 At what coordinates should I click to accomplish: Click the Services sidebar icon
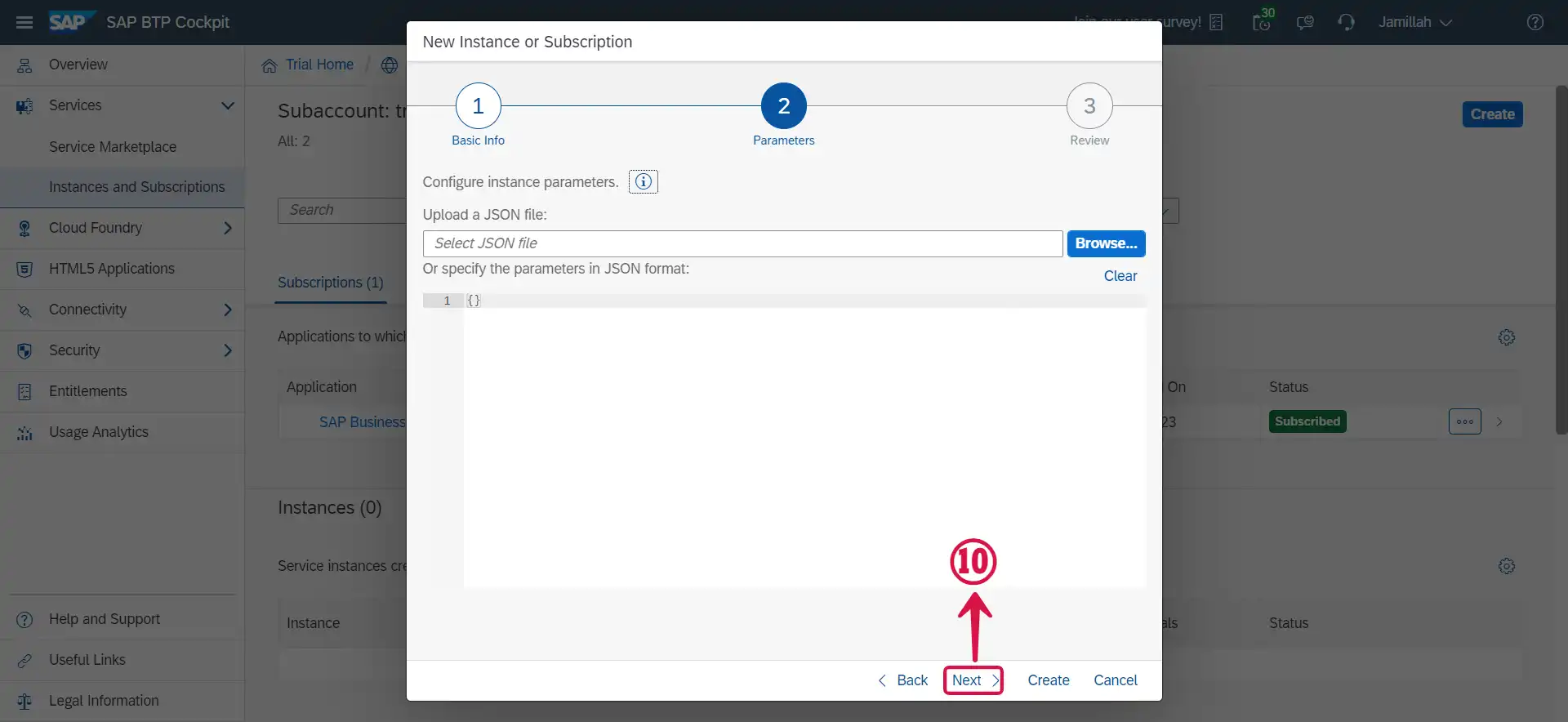(x=24, y=105)
